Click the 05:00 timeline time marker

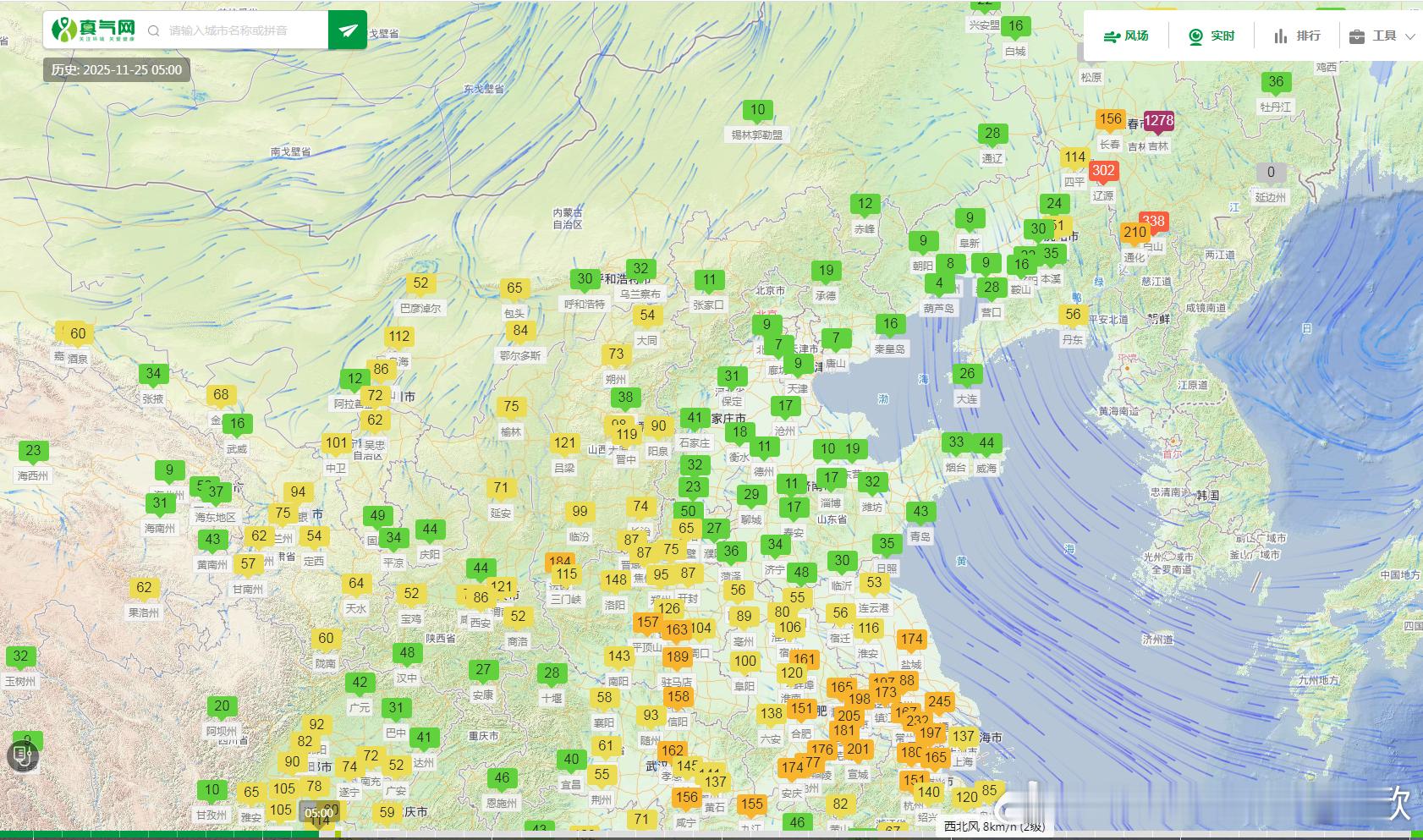pyautogui.click(x=319, y=813)
